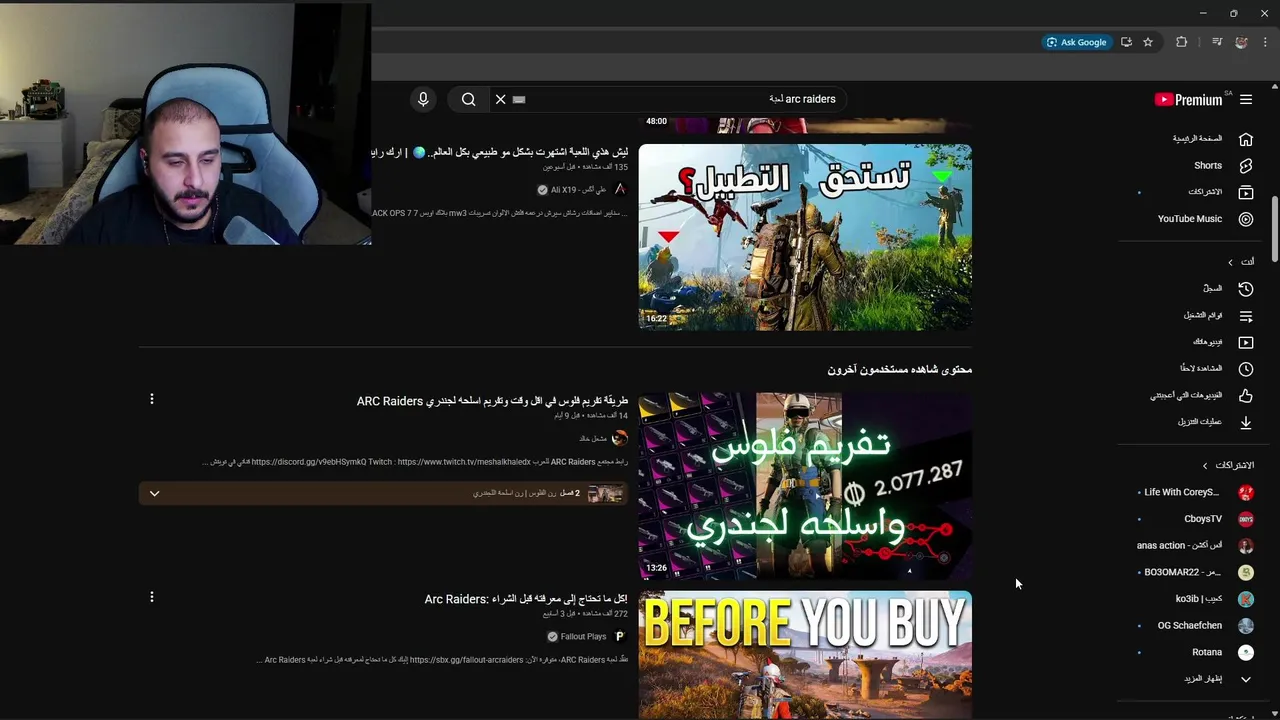
Task: Open Chrome three-dot menu
Action: (1265, 42)
